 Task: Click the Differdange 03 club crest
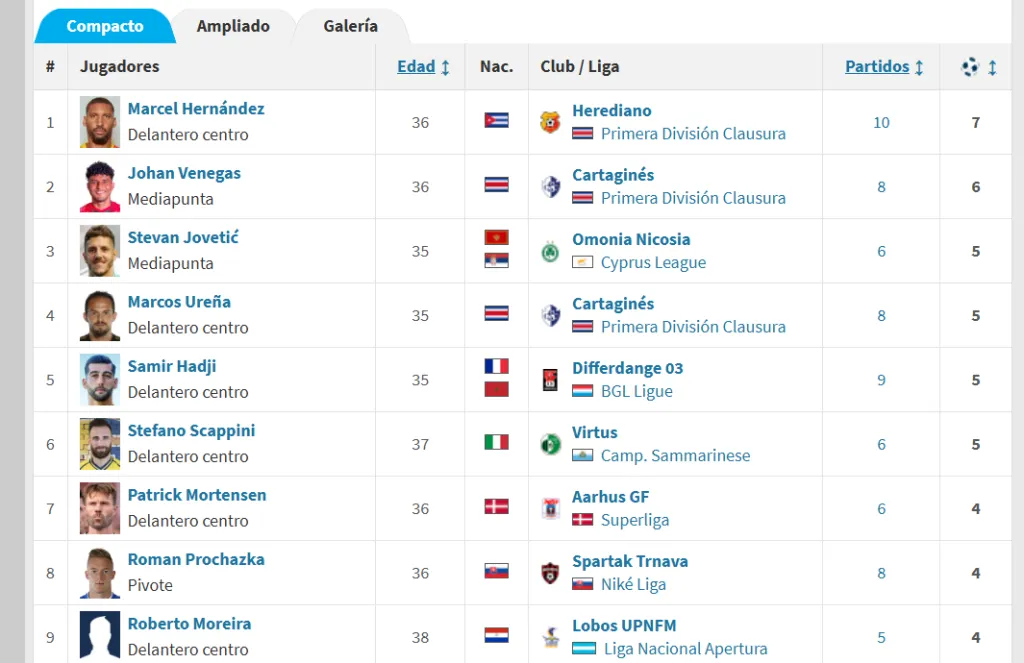tap(550, 380)
